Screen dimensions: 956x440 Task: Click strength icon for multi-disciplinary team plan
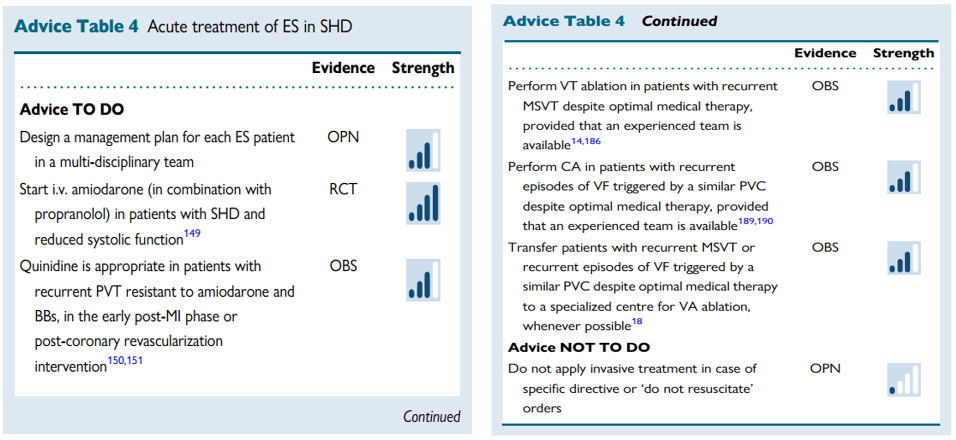pos(423,150)
